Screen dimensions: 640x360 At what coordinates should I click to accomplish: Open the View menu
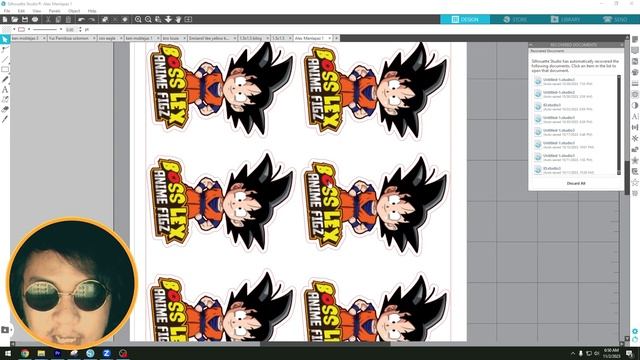[37, 11]
